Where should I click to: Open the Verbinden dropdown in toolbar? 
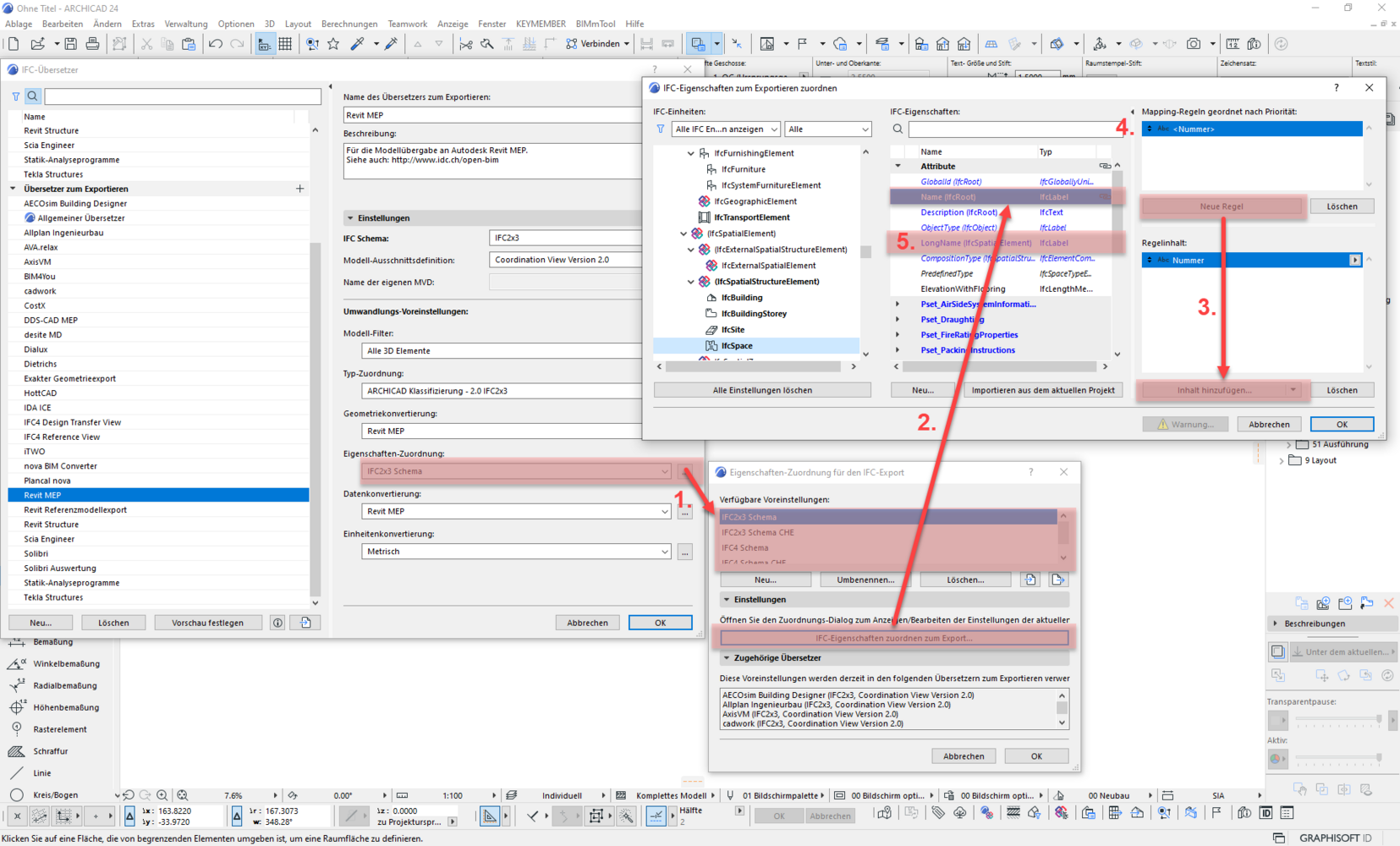pyautogui.click(x=626, y=44)
